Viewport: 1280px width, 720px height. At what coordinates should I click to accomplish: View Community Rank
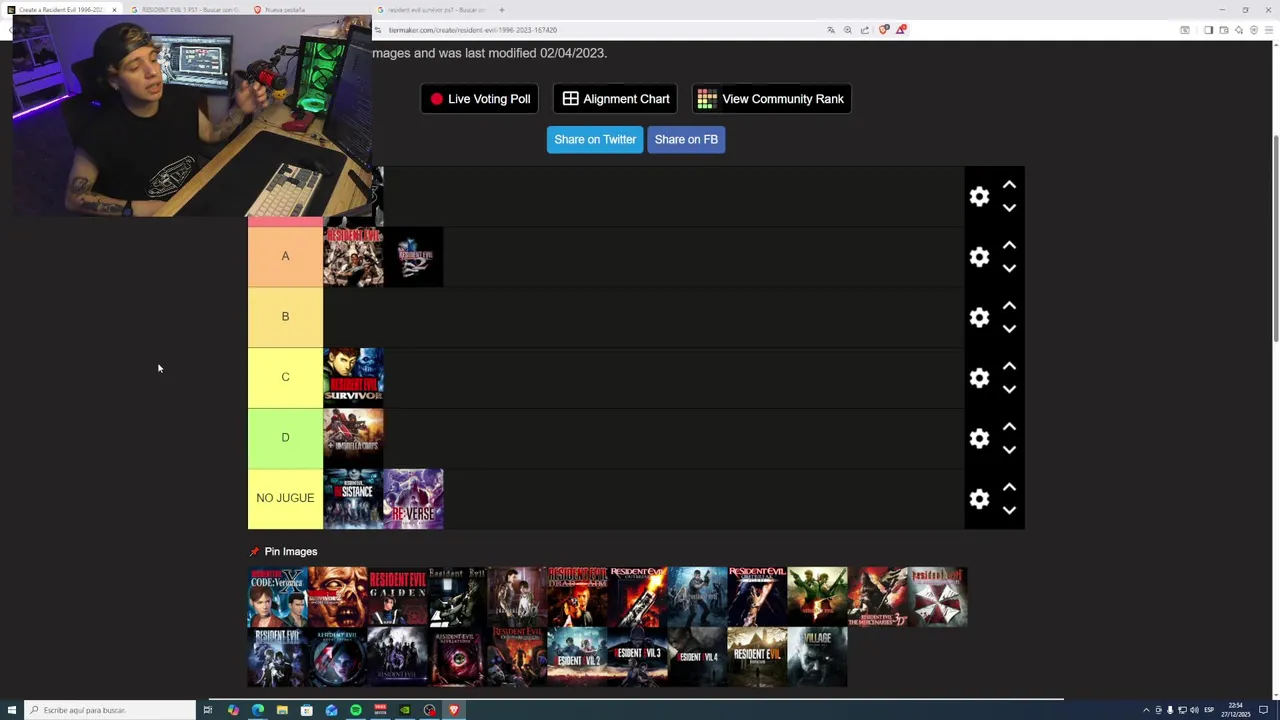771,99
